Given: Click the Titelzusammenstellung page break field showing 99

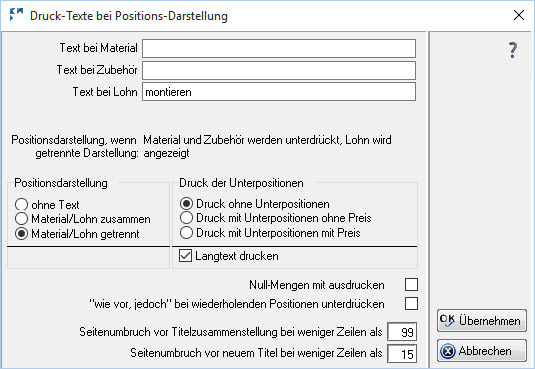Looking at the screenshot, I should 402,332.
